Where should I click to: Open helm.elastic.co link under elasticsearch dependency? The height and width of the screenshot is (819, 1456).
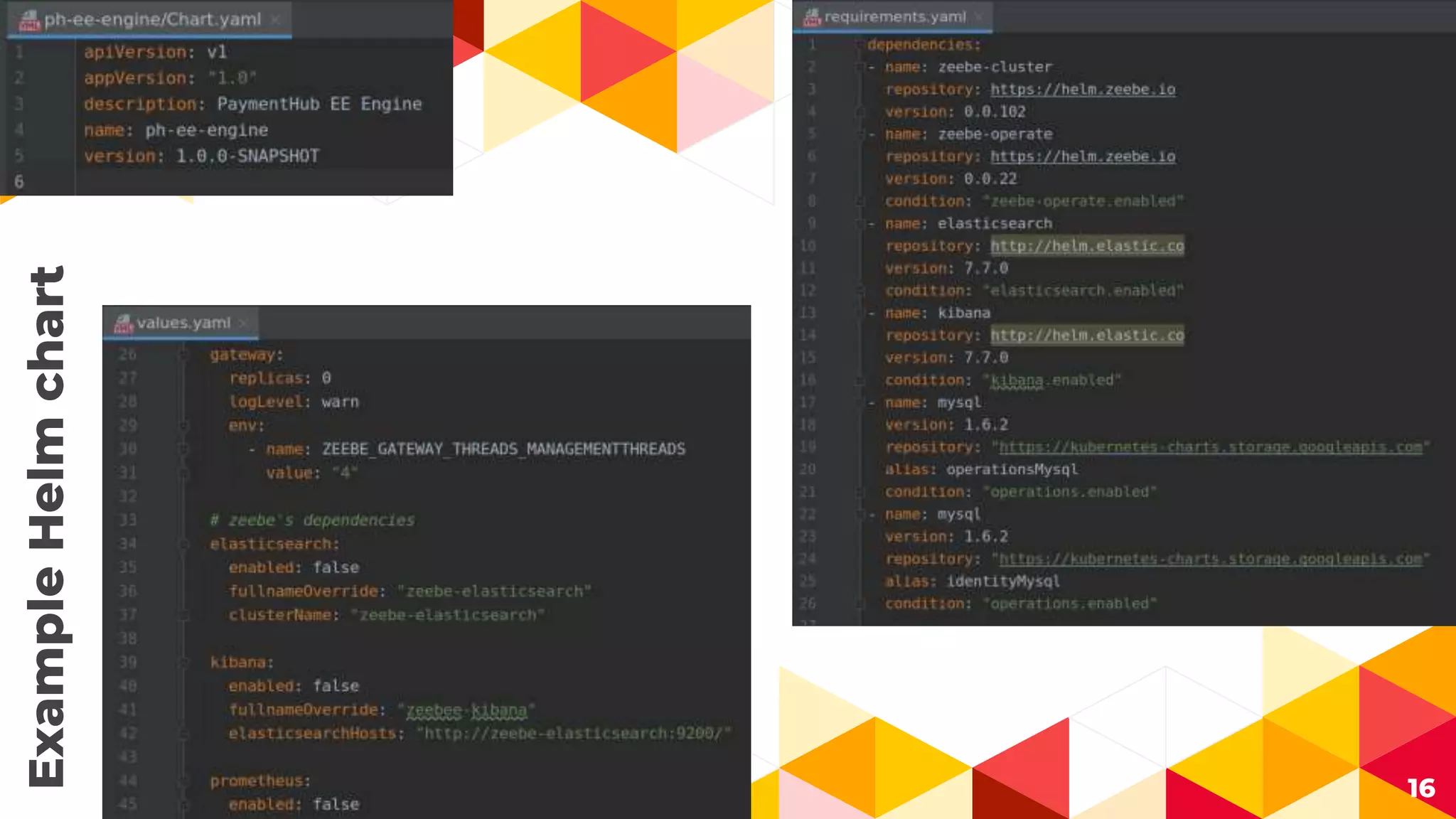pyautogui.click(x=1086, y=246)
